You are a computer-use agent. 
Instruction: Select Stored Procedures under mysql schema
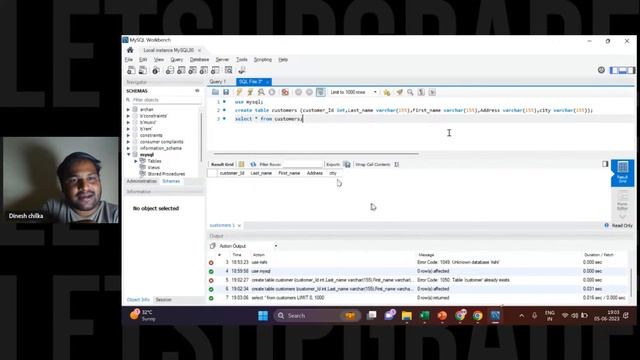[x=166, y=174]
